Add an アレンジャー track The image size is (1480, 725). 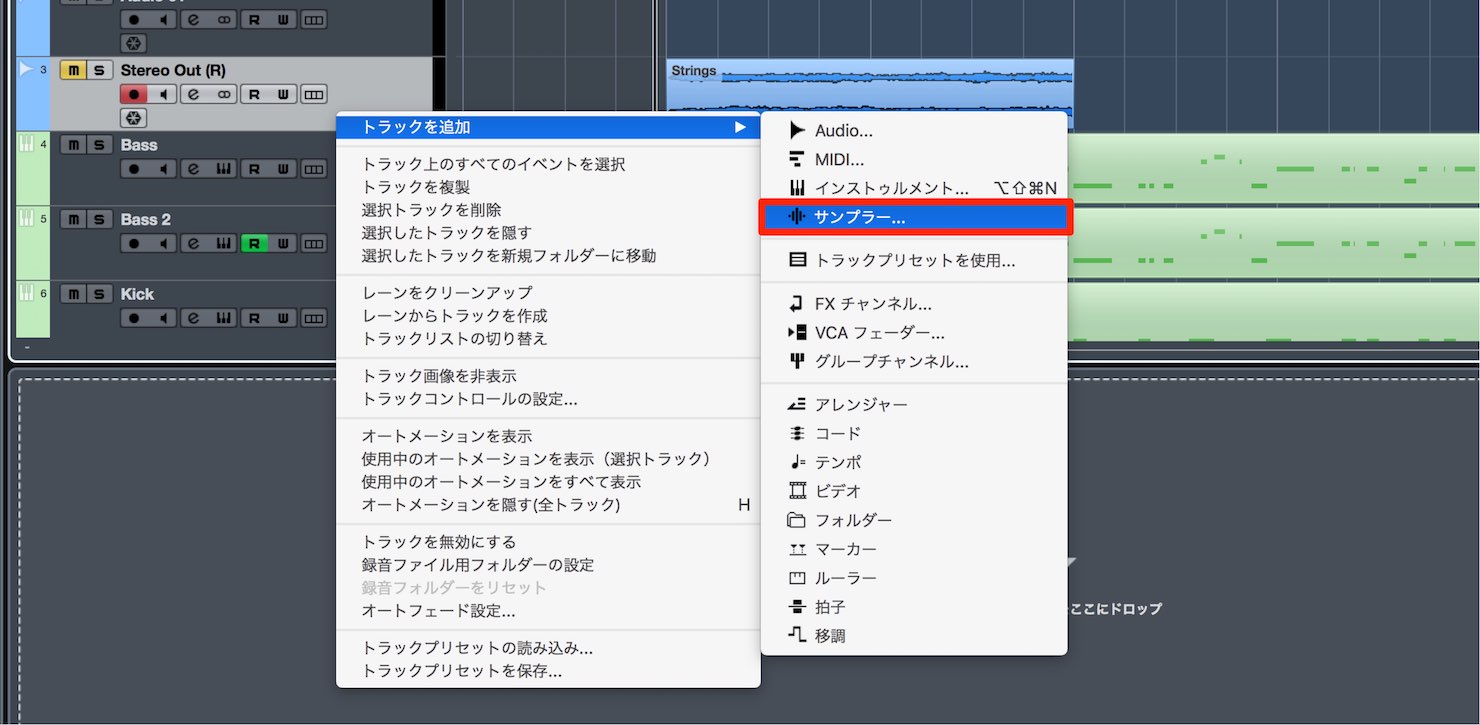coord(914,405)
